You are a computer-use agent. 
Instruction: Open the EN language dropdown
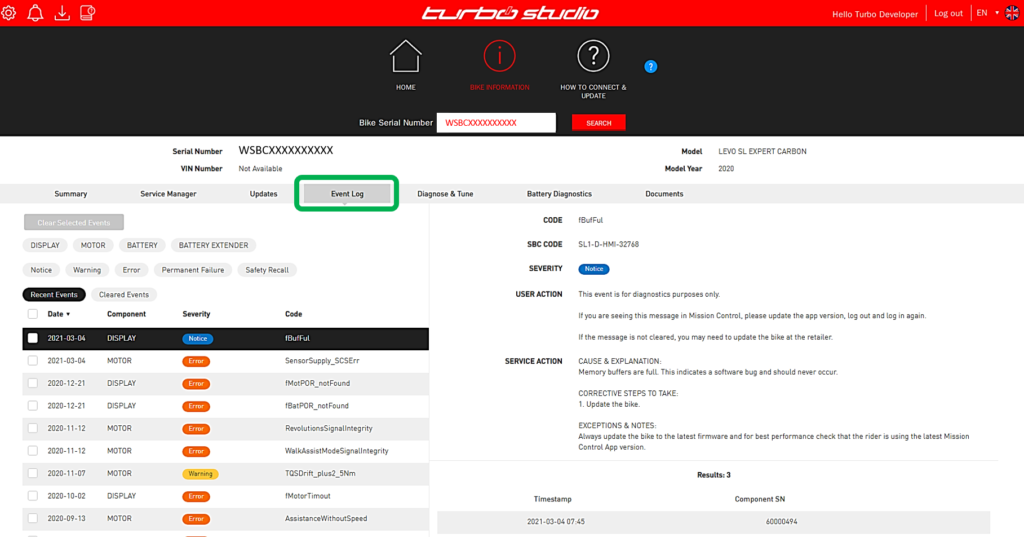point(987,13)
